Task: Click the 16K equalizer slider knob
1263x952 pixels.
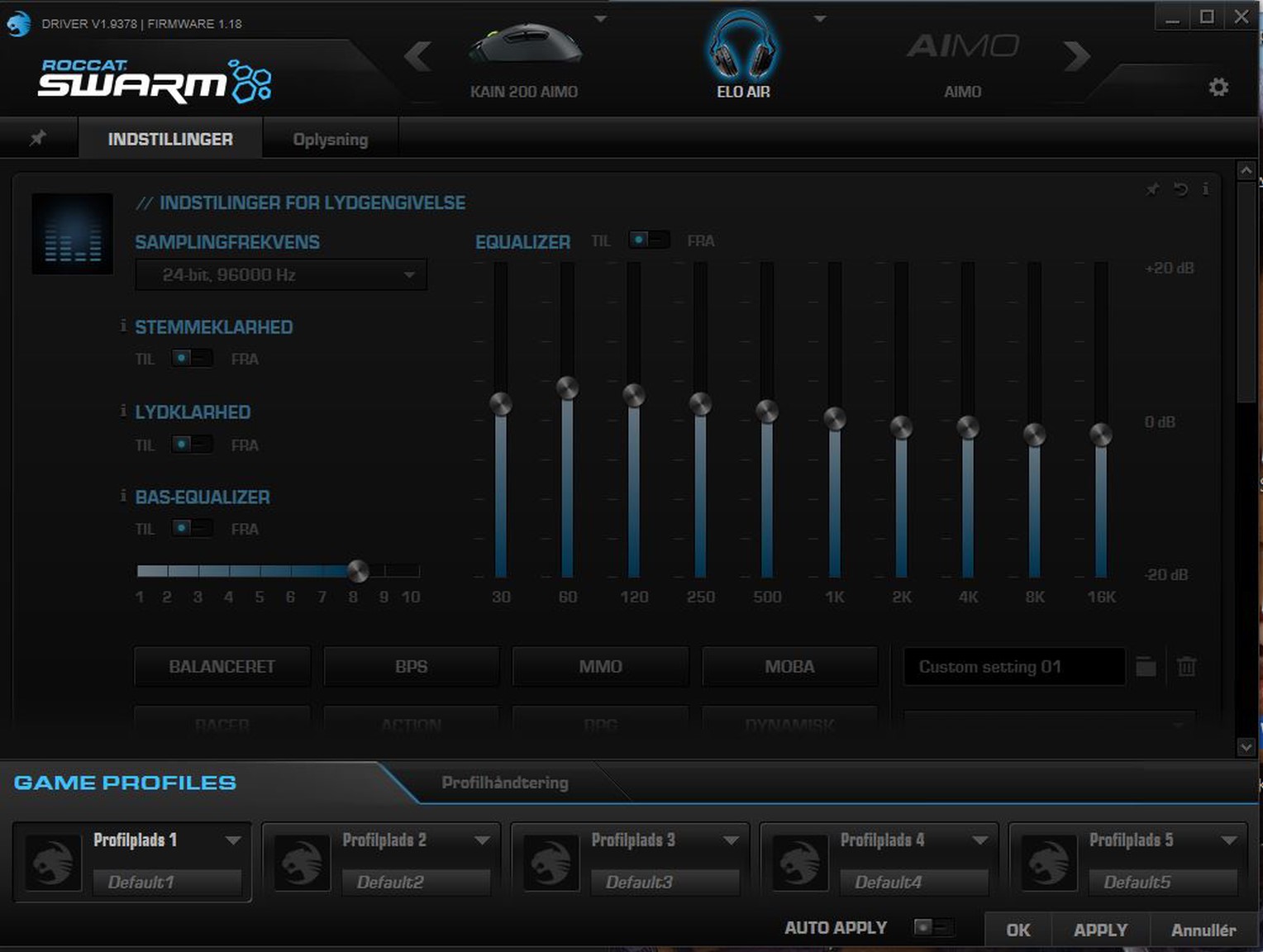Action: (1101, 435)
